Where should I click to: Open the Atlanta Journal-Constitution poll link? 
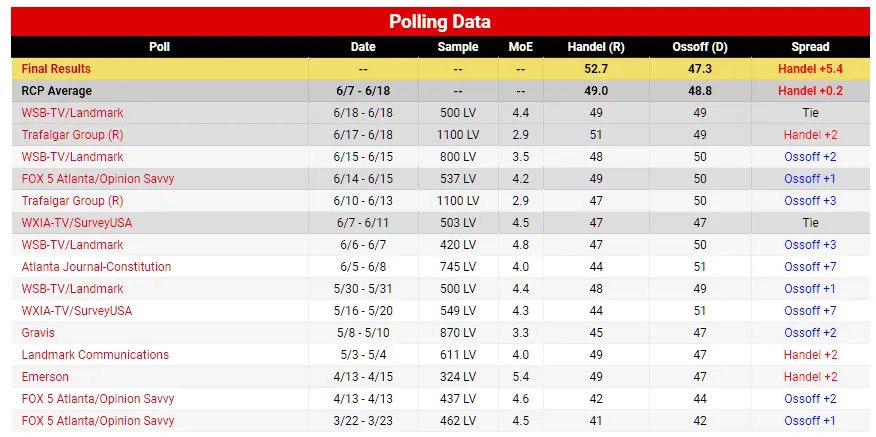[96, 267]
